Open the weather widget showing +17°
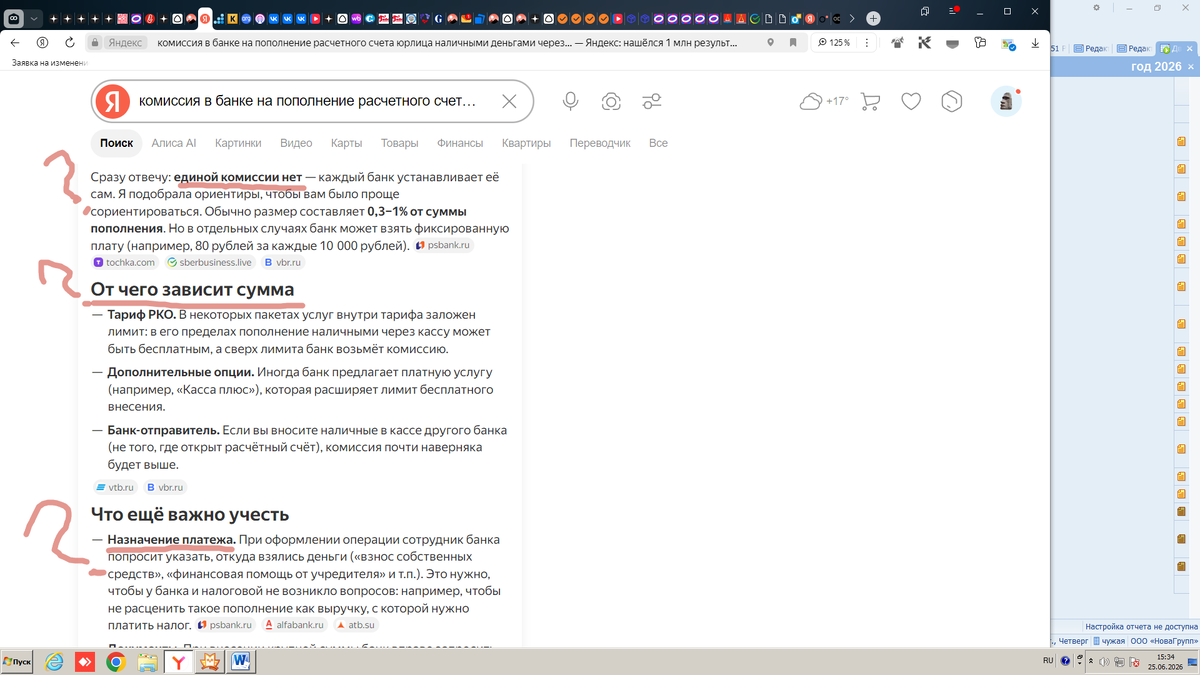The height and width of the screenshot is (675, 1200). (x=824, y=101)
